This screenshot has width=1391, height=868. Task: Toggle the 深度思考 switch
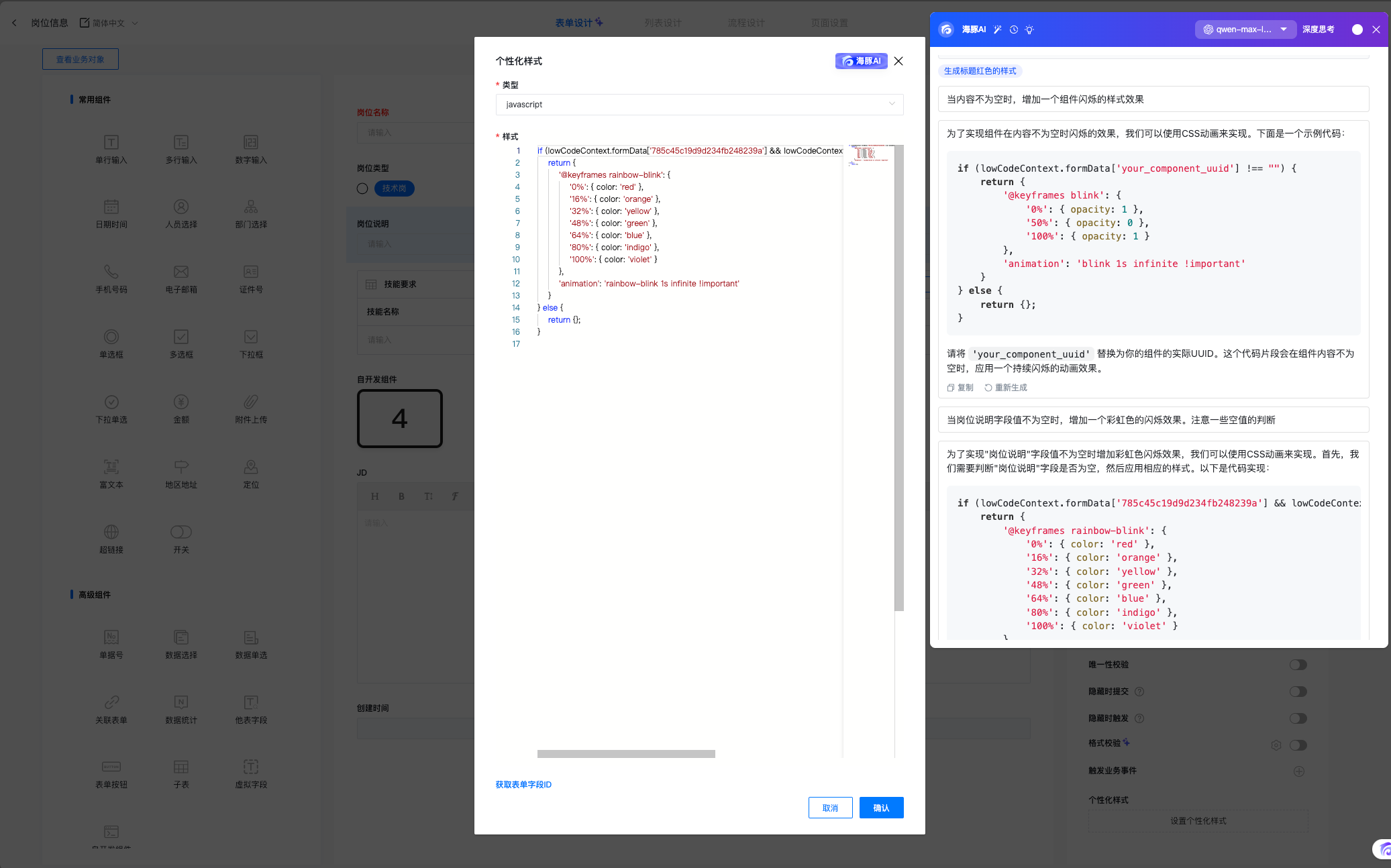pos(1357,30)
